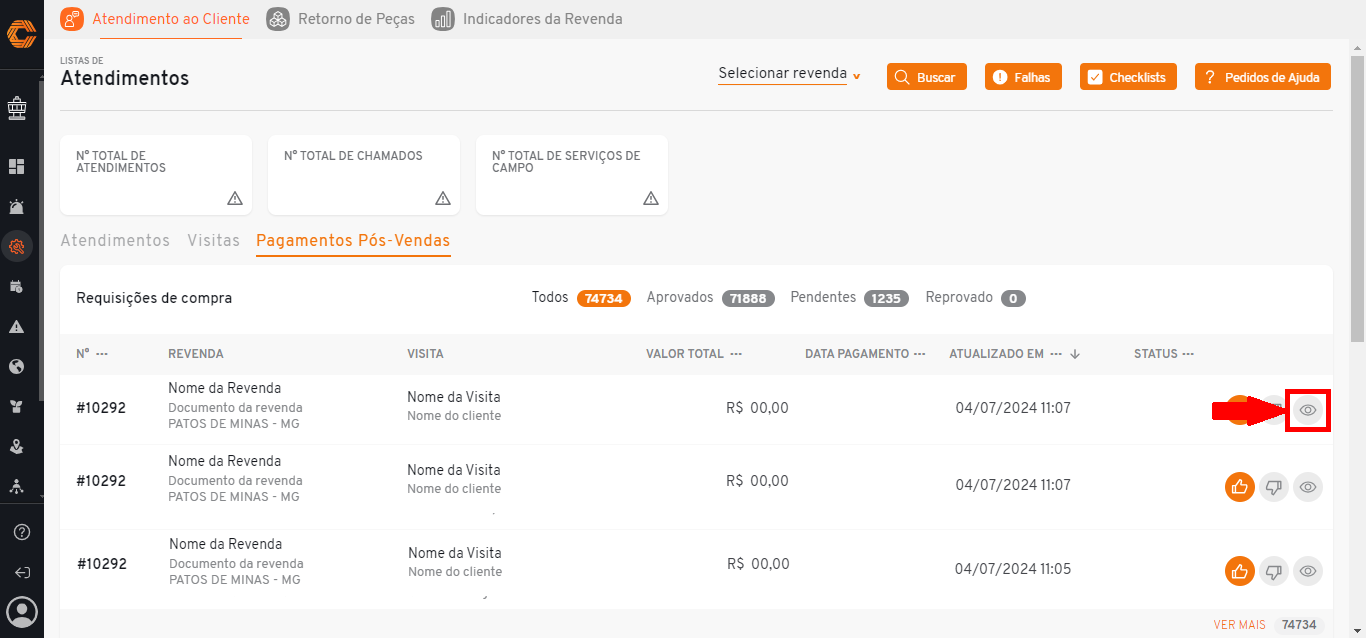1366x638 pixels.
Task: View details of the first listed request
Action: click(x=1308, y=410)
